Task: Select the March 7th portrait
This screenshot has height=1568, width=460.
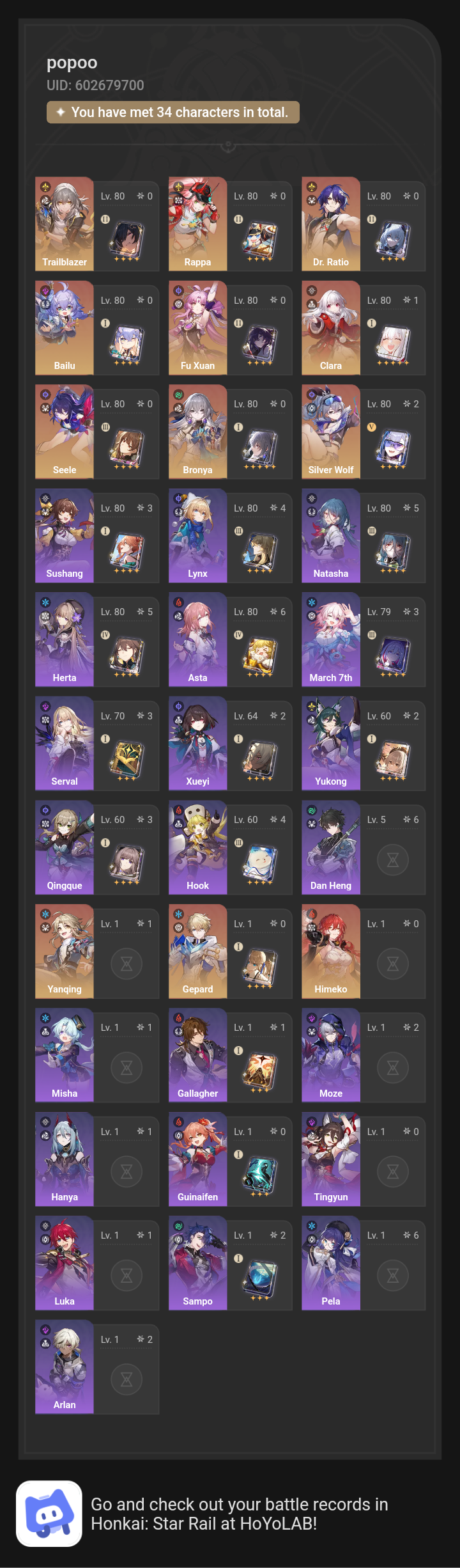Action: [331, 639]
